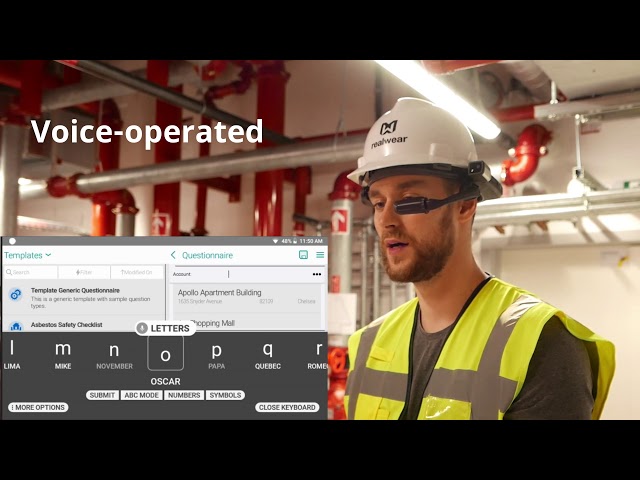This screenshot has width=640, height=480.
Task: Select Apollo Apartment Building account
Action: point(247,297)
